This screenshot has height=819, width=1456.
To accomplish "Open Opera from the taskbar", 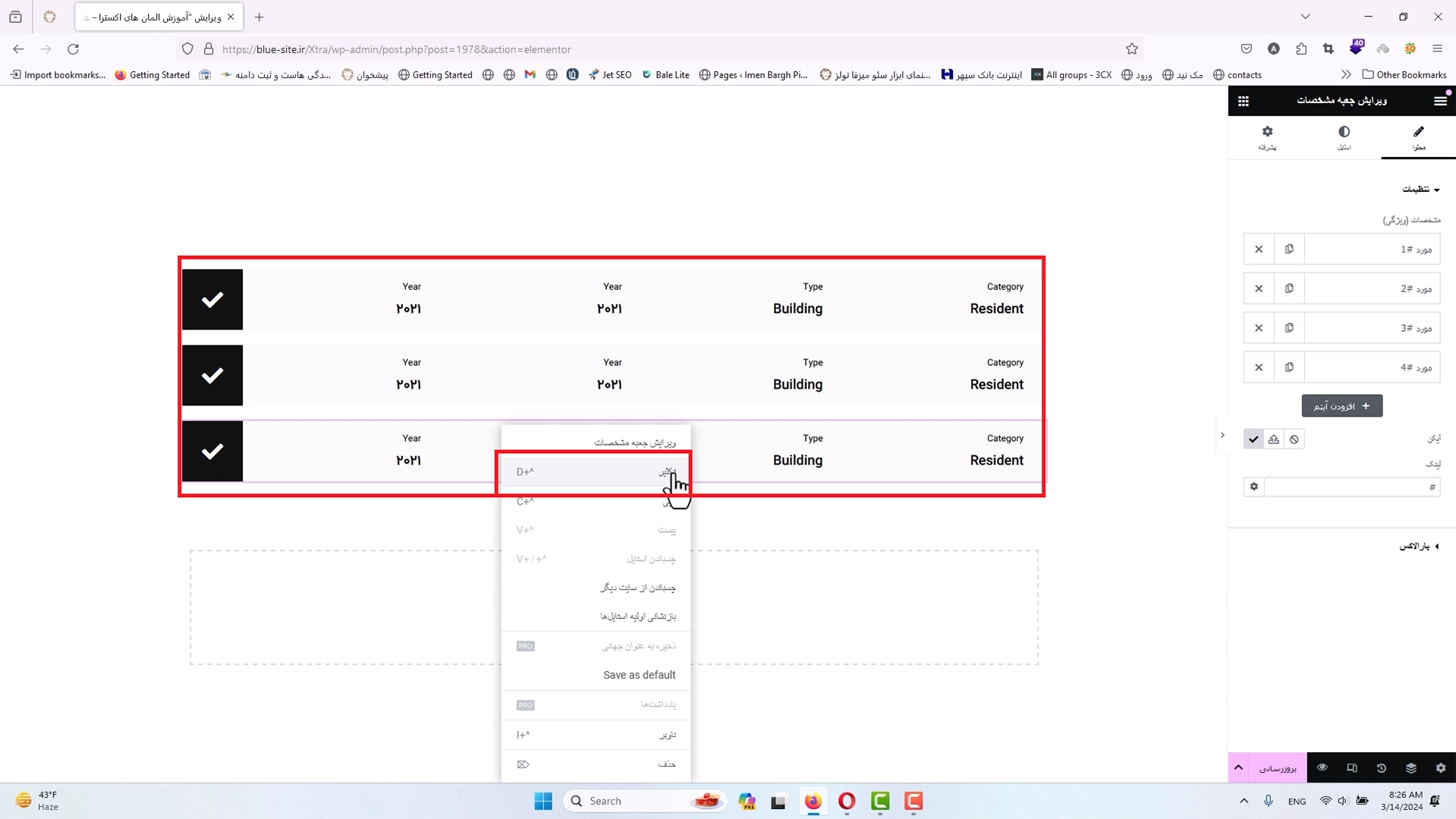I will pyautogui.click(x=847, y=801).
